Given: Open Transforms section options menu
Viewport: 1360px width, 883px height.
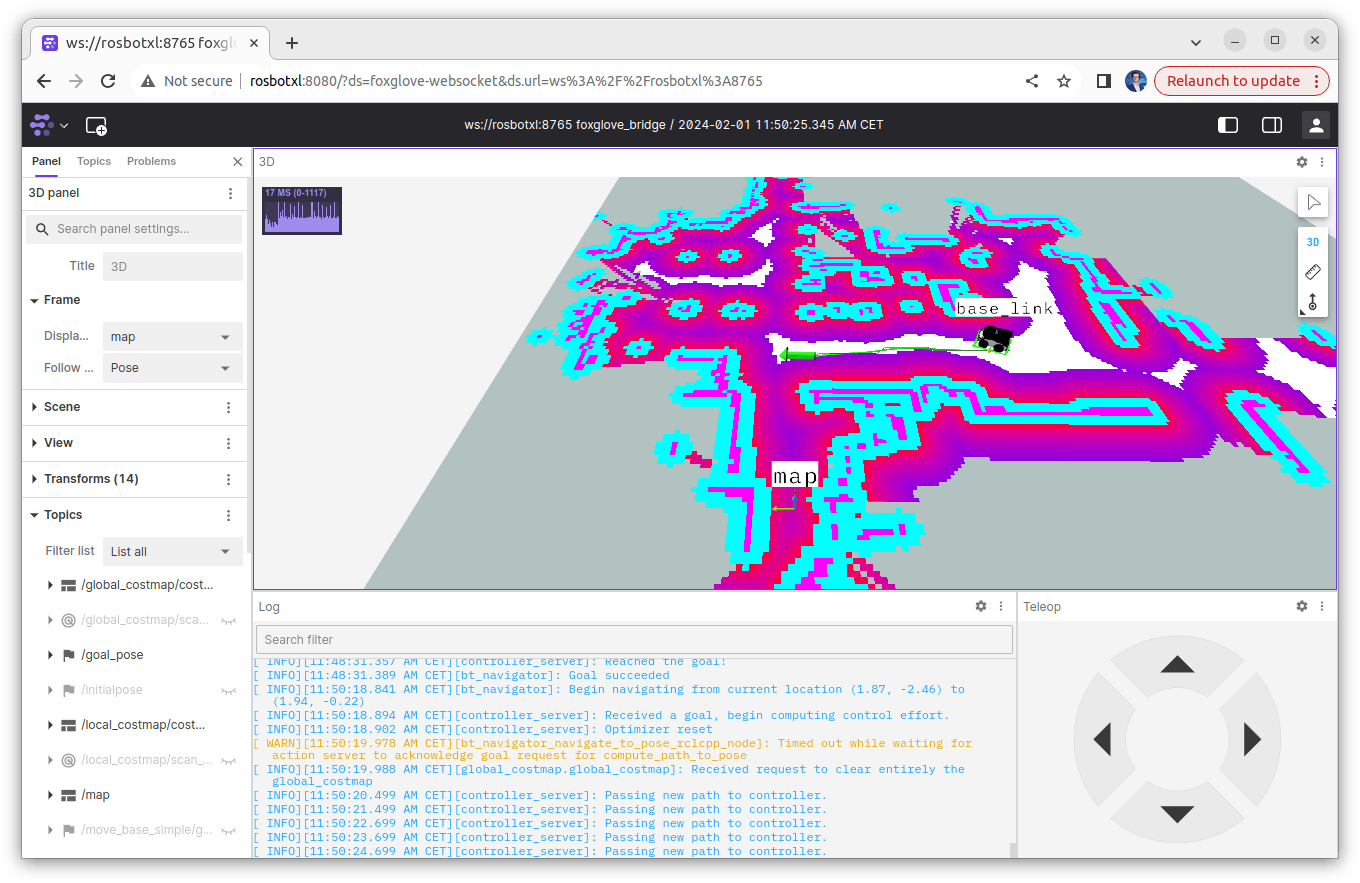Looking at the screenshot, I should pyautogui.click(x=228, y=480).
